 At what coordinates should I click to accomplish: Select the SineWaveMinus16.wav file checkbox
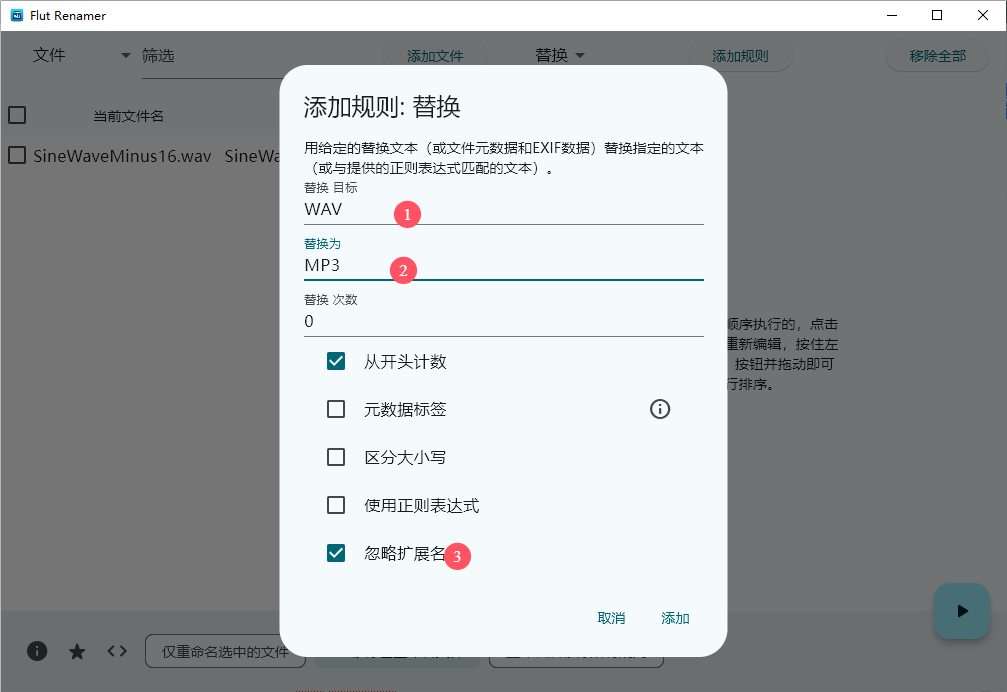(16, 156)
